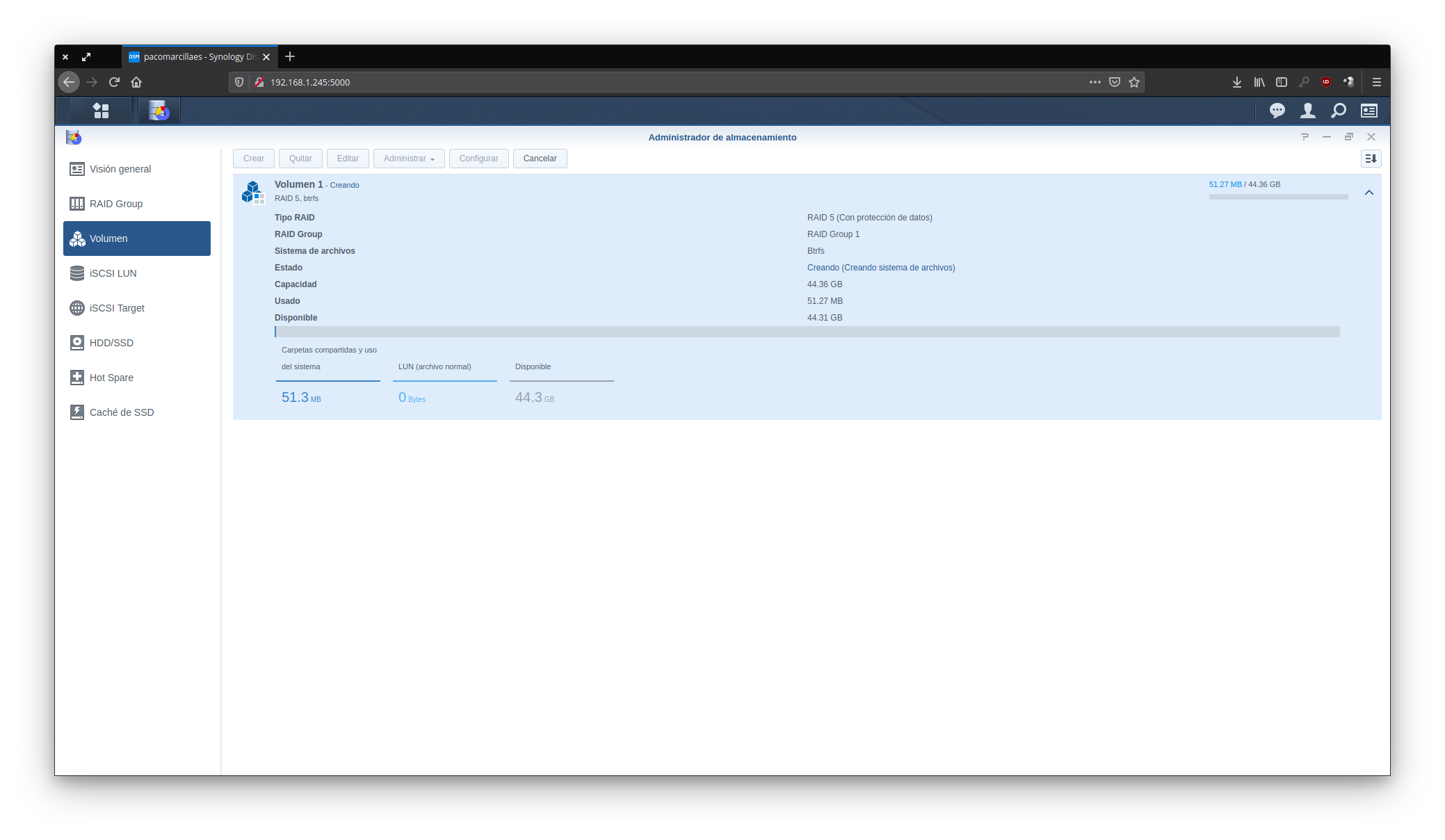Bookmark page with star icon
The height and width of the screenshot is (840, 1445).
tap(1134, 82)
